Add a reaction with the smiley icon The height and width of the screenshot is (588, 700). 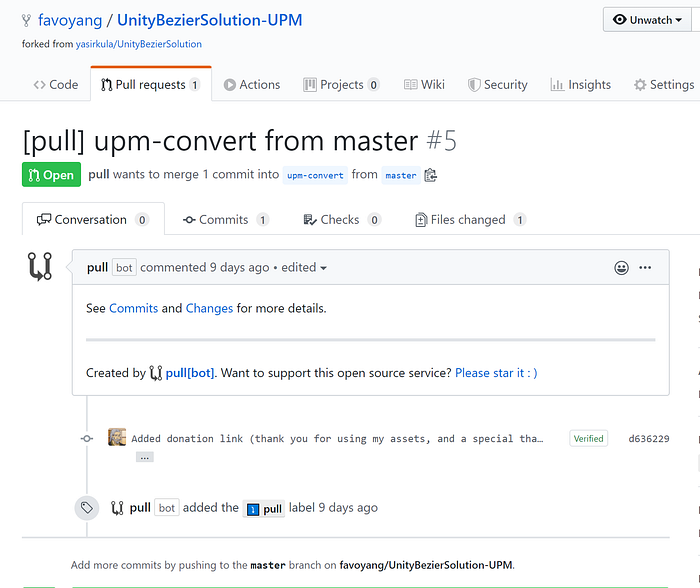pos(621,268)
